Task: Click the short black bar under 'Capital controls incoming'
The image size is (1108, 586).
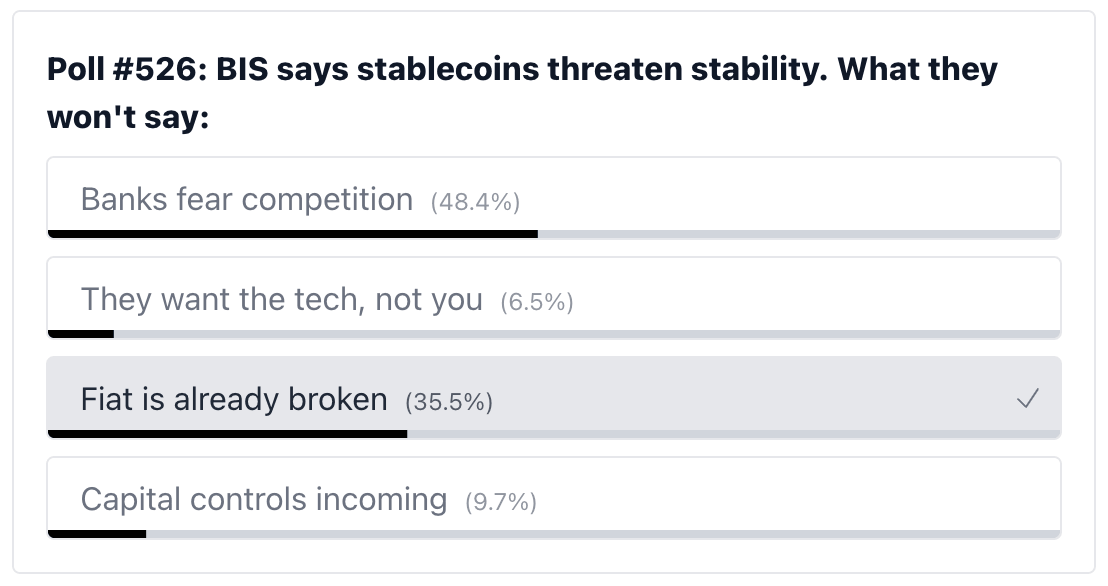Action: [97, 534]
